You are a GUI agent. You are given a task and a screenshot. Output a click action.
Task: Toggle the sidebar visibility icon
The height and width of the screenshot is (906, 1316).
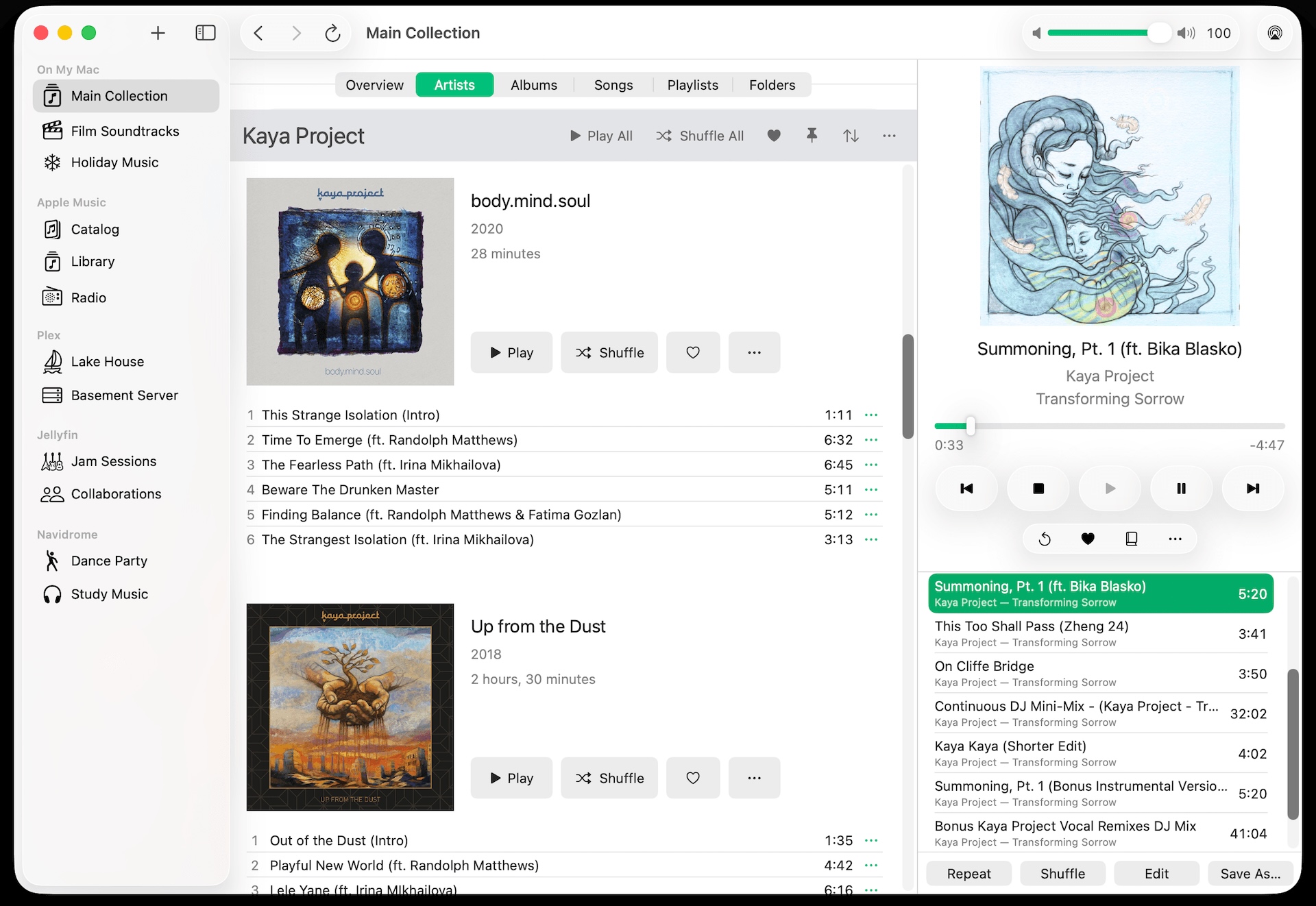205,33
